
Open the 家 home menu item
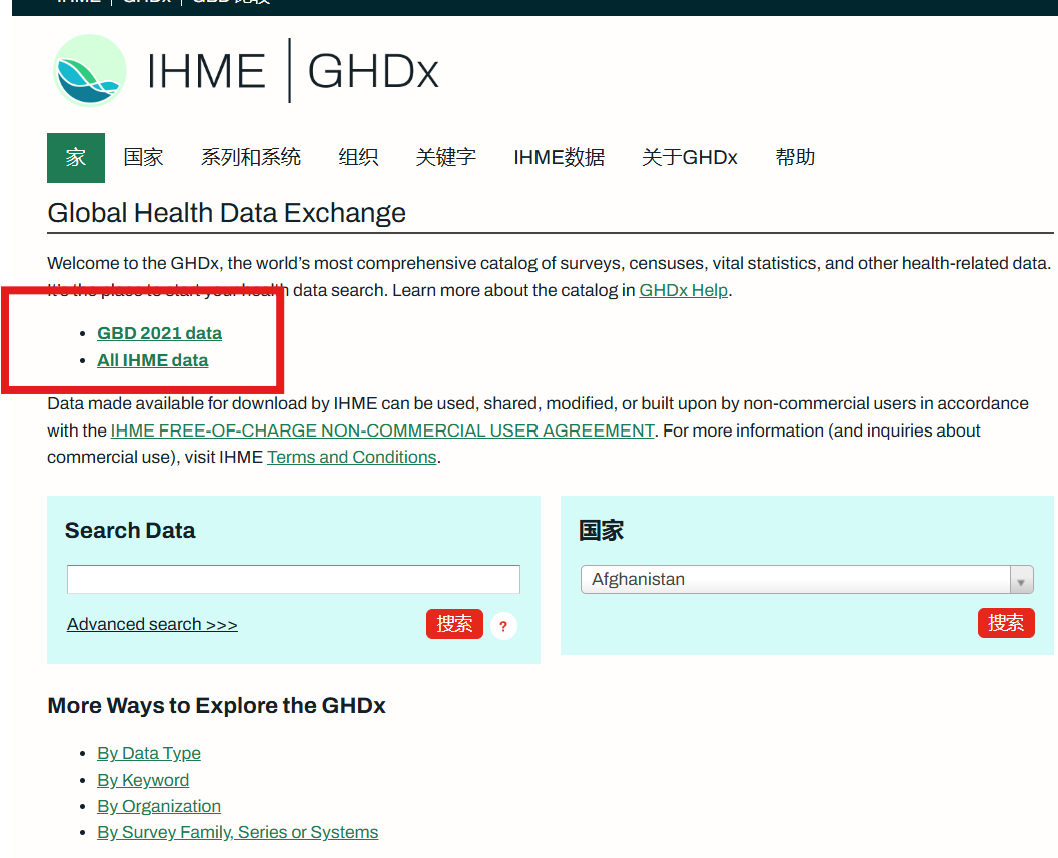click(x=76, y=158)
